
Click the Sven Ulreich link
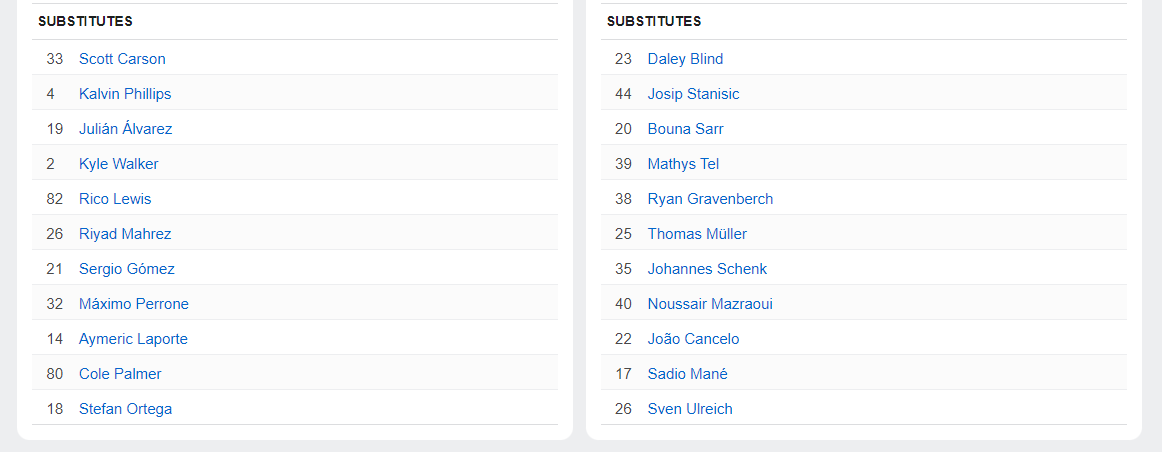(x=690, y=409)
